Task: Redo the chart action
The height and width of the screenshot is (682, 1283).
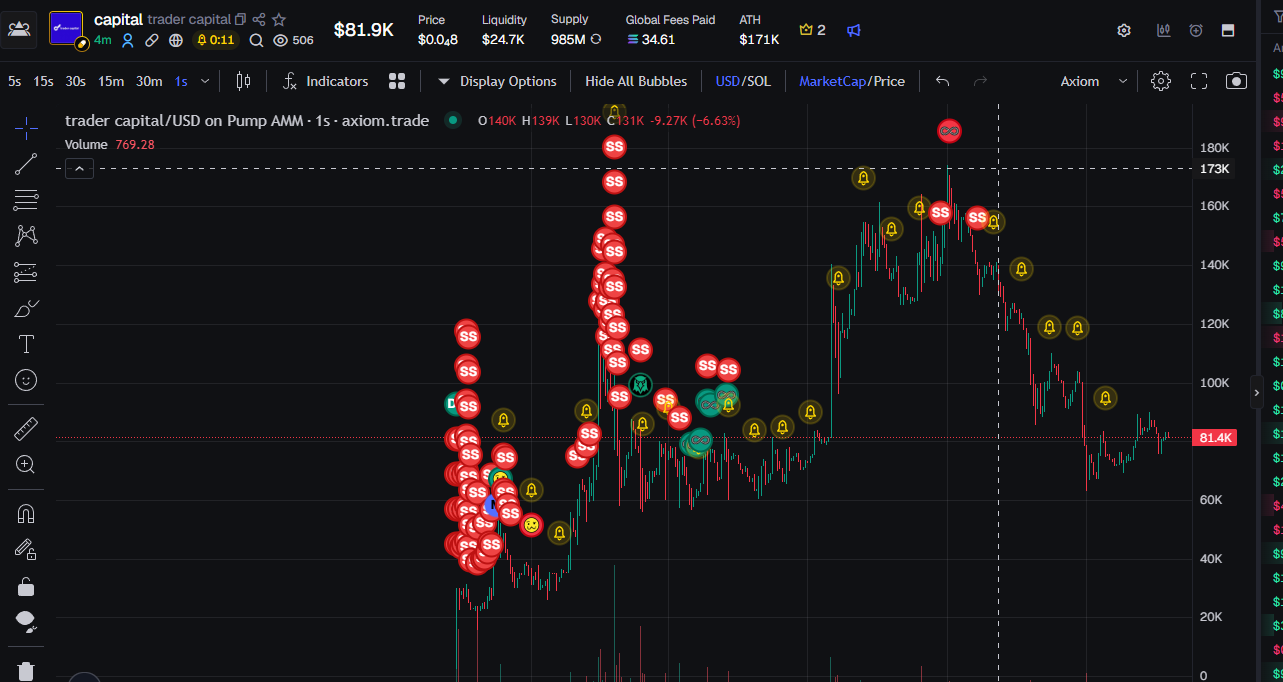Action: pyautogui.click(x=980, y=81)
